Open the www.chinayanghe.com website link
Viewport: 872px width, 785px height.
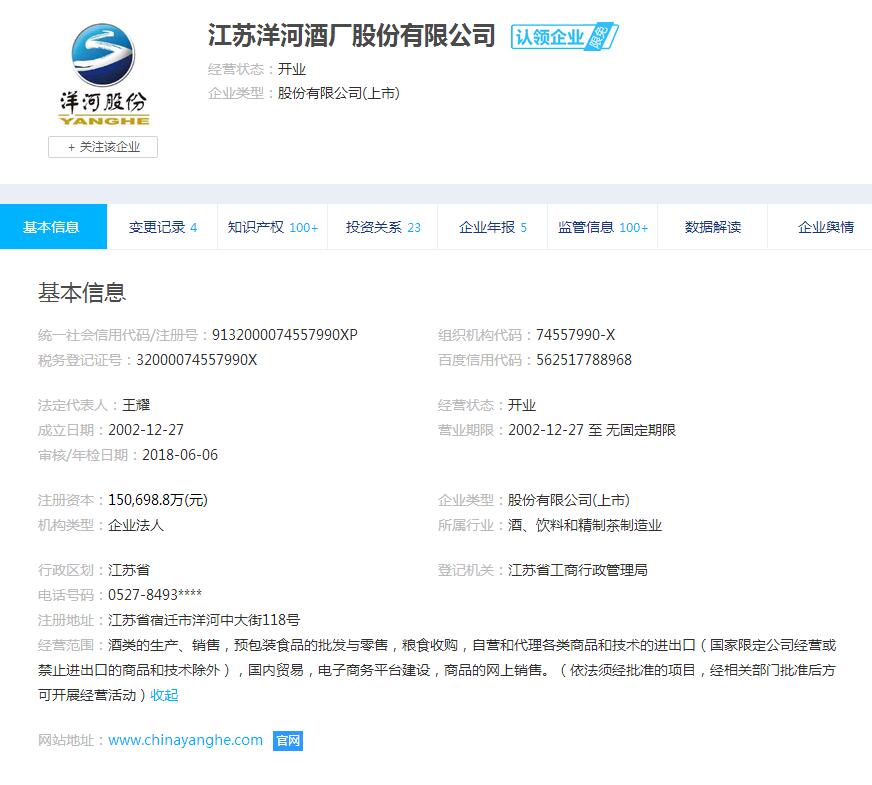185,740
